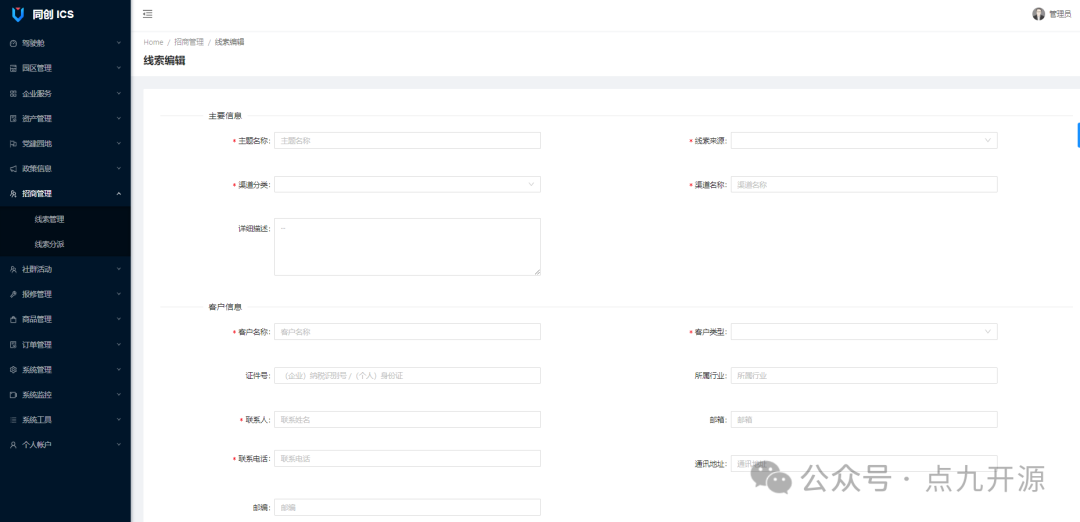Click the 报修管理 wrench icon
1080x522 pixels.
[x=13, y=294]
